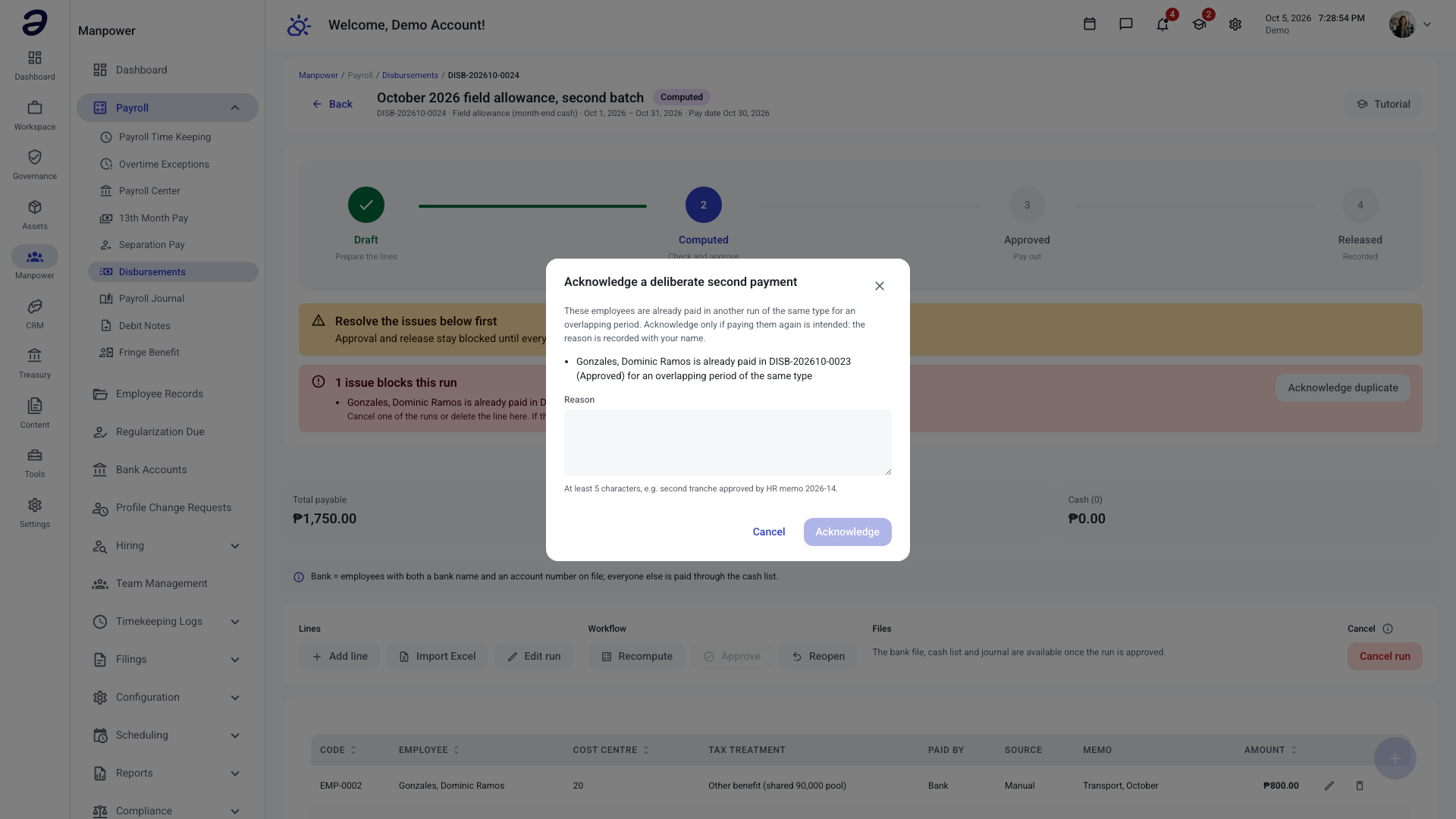Image resolution: width=1456 pixels, height=819 pixels.
Task: Expand the Compliance section
Action: pyautogui.click(x=167, y=810)
